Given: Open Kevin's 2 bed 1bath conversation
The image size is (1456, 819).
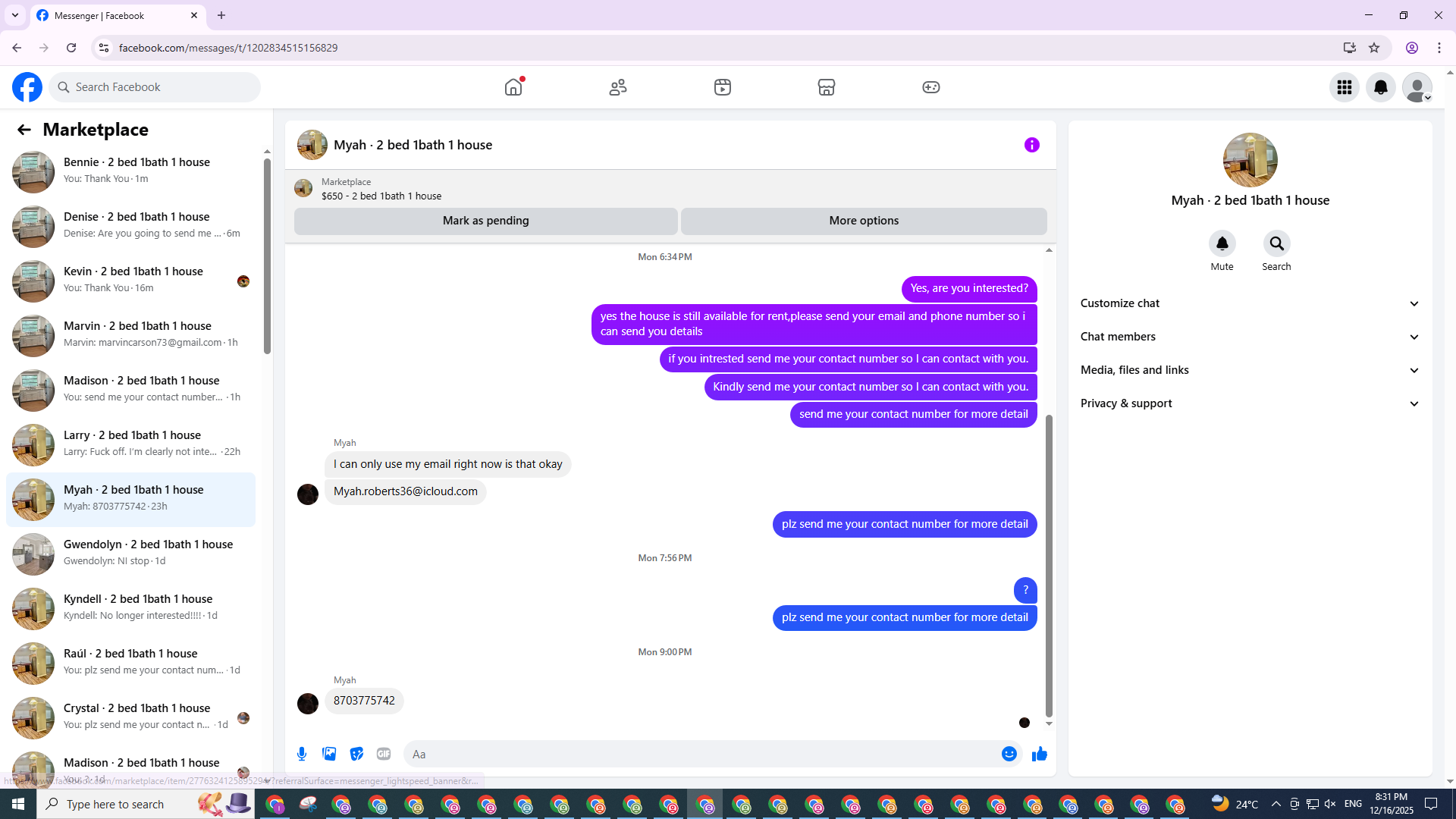Looking at the screenshot, I should pyautogui.click(x=130, y=281).
